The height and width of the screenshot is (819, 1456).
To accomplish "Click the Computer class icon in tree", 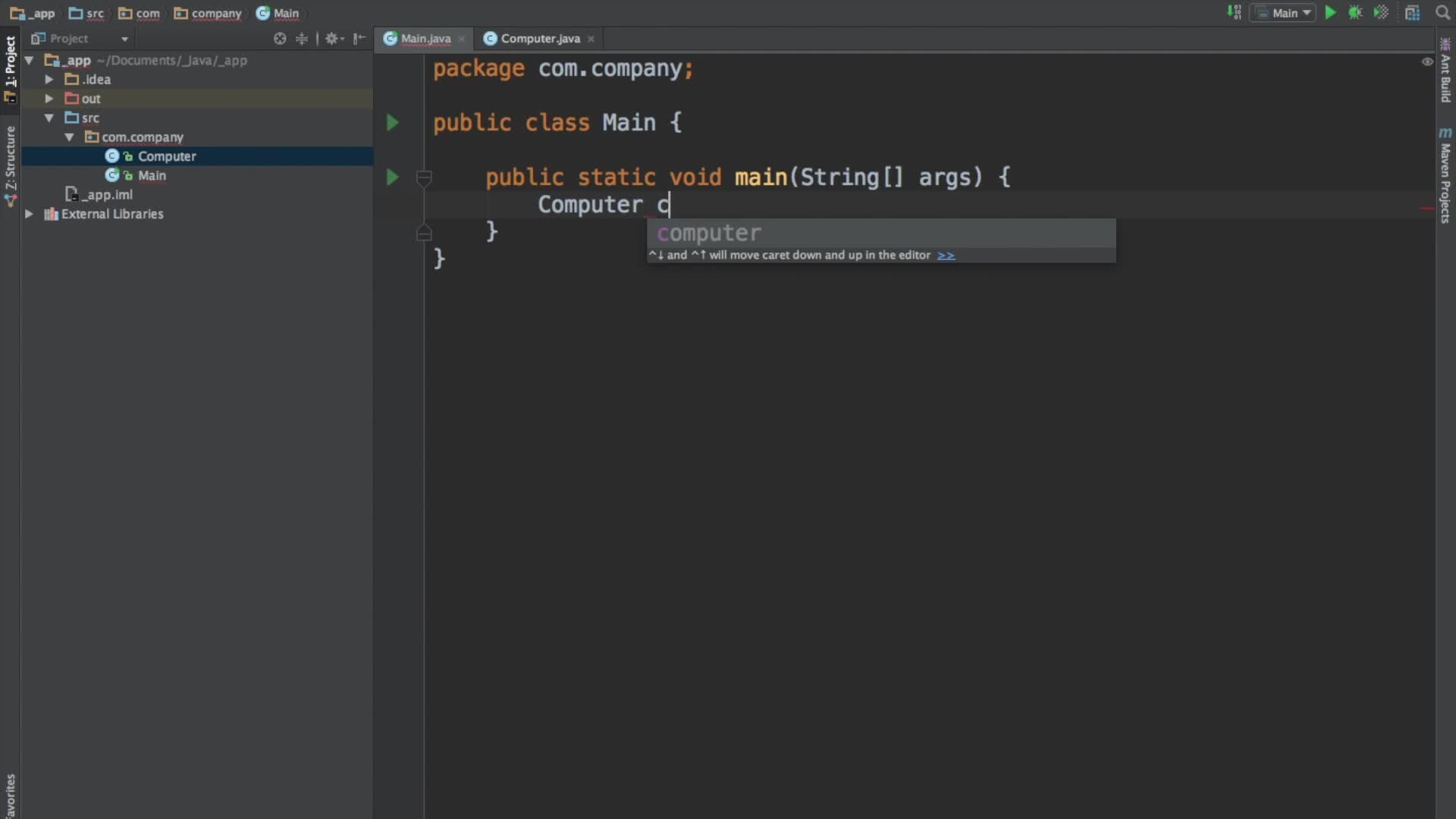I will (x=112, y=156).
